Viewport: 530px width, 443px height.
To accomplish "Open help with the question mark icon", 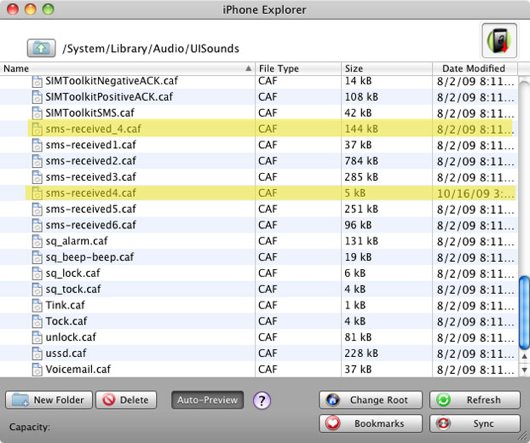I will tap(262, 400).
